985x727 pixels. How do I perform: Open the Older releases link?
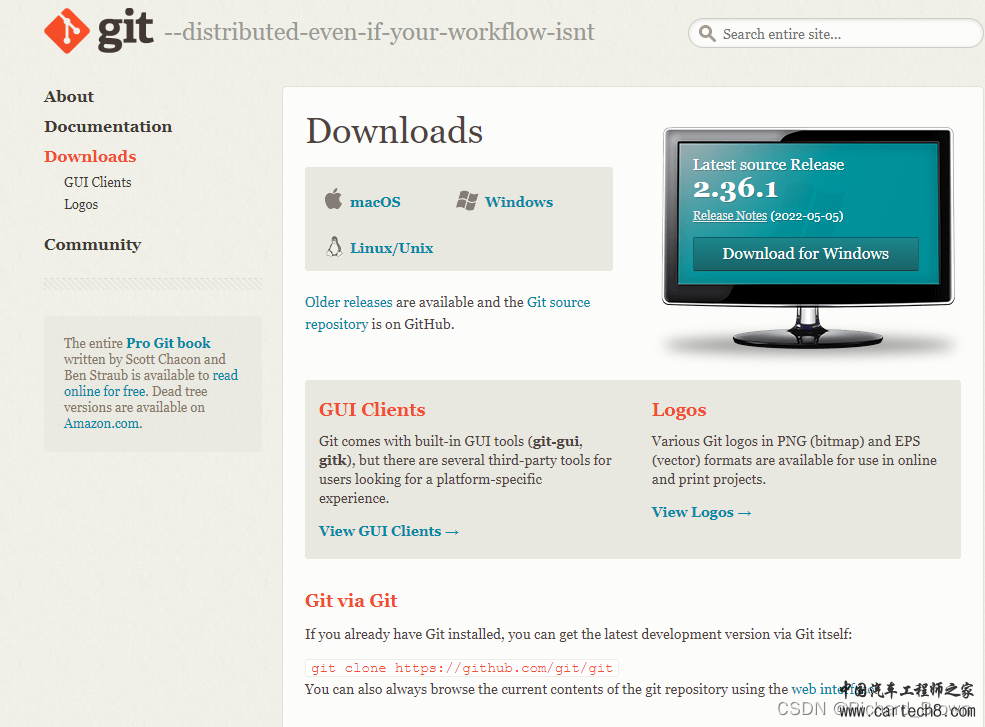coord(349,302)
